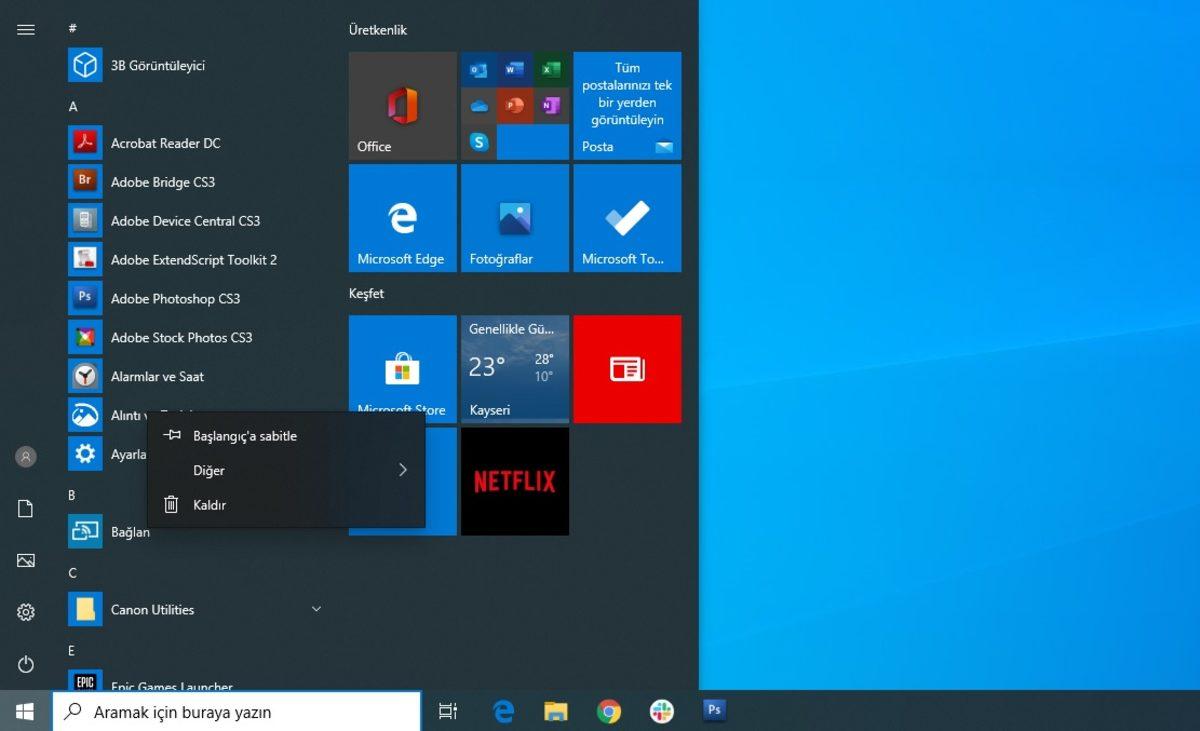The width and height of the screenshot is (1200, 731).
Task: Open the Excel tile
Action: 548,69
